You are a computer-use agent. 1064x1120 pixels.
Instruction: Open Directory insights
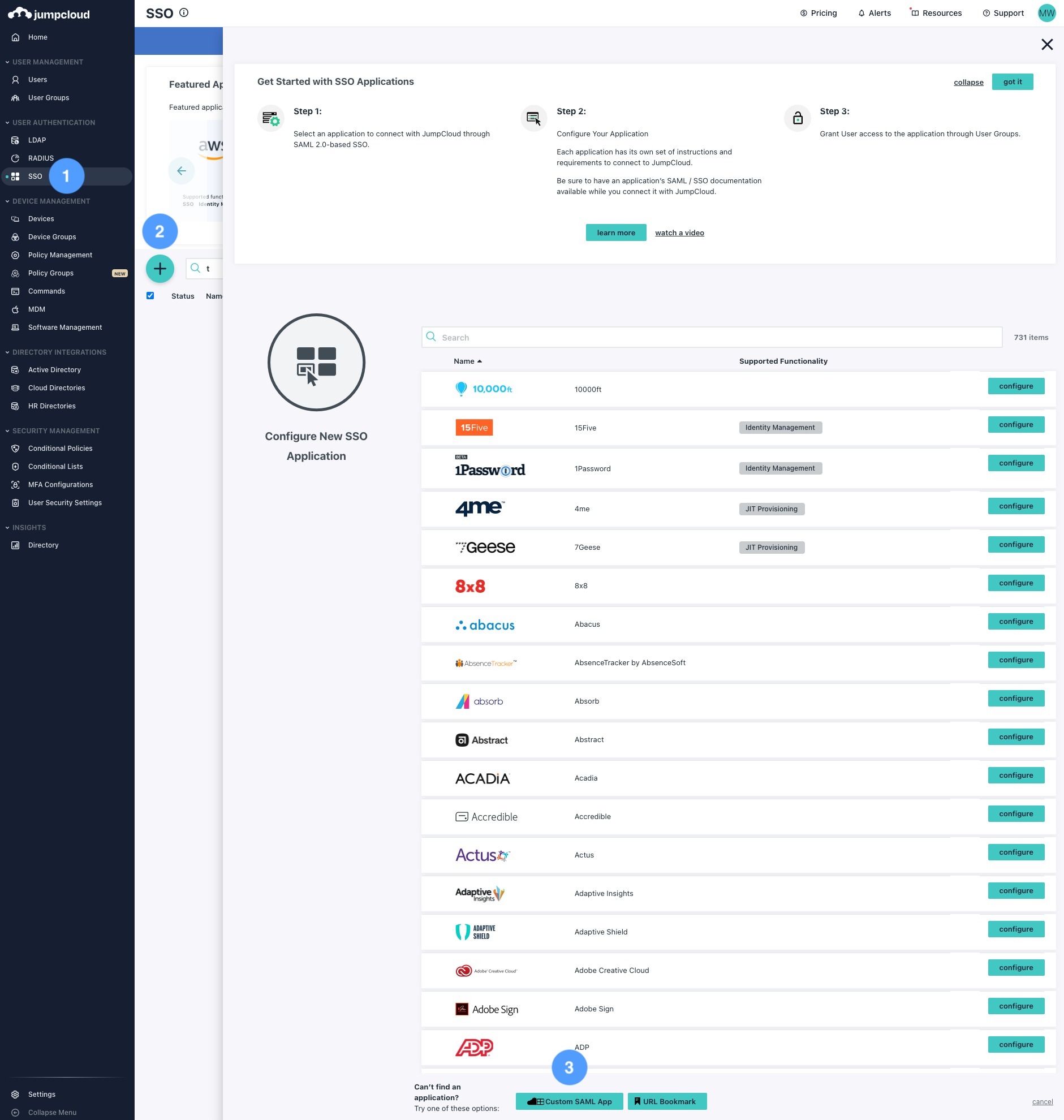(43, 546)
